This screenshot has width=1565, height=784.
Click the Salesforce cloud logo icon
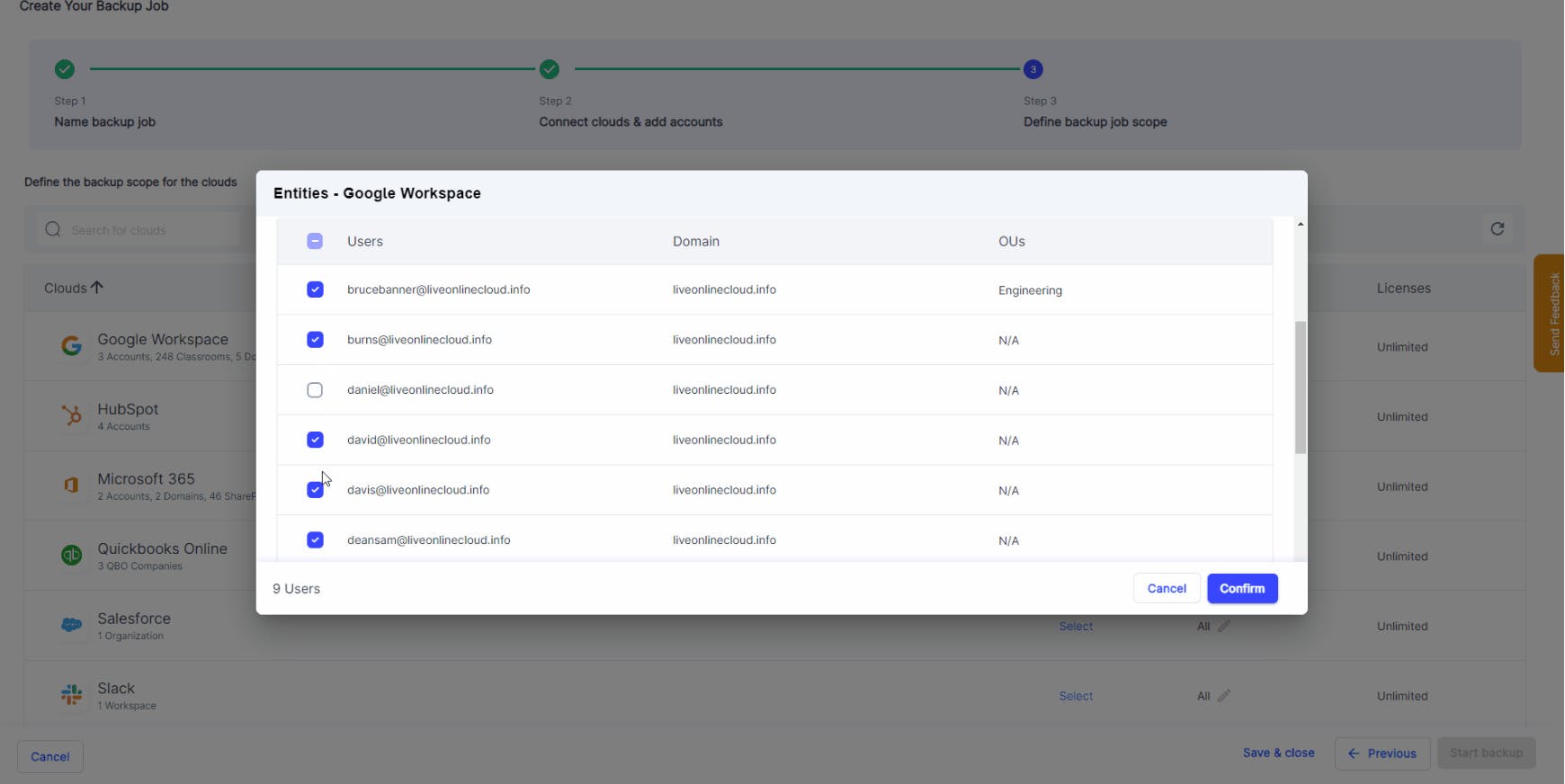tap(71, 625)
